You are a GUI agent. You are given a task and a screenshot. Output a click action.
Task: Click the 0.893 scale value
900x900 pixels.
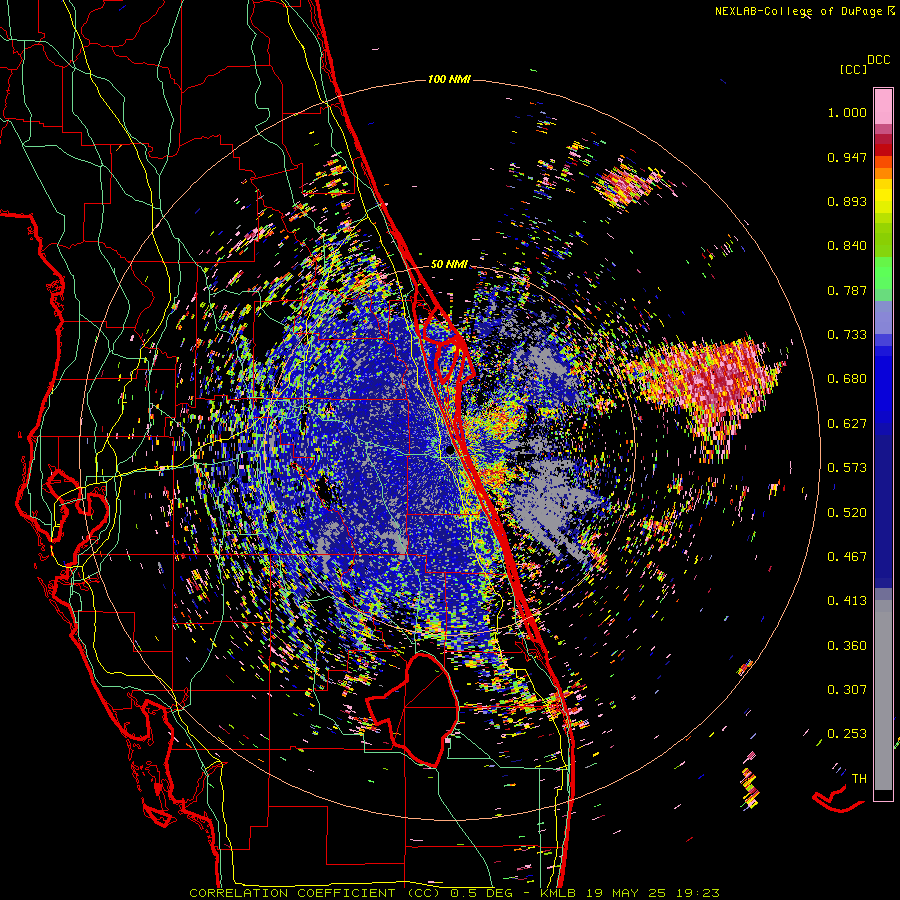click(847, 201)
